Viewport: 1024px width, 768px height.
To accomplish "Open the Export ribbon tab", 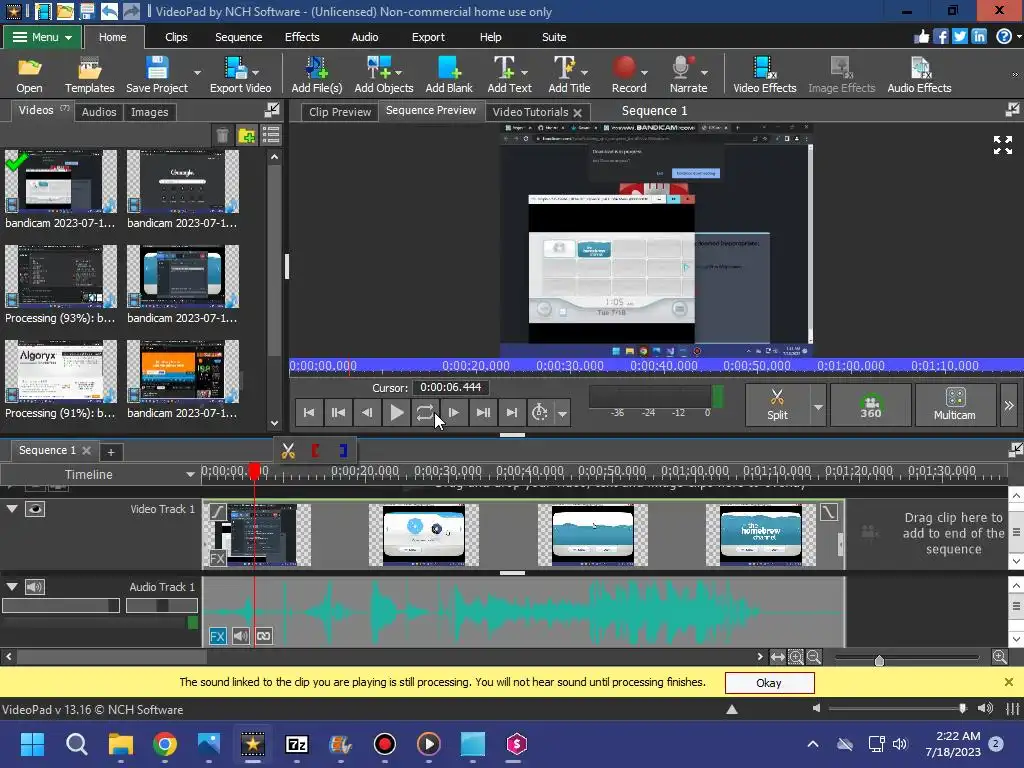I will [x=428, y=37].
